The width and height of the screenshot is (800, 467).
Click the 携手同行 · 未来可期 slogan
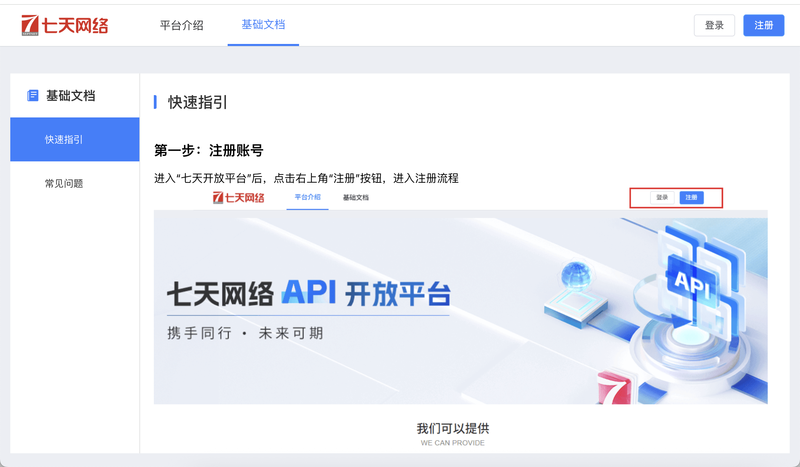(x=245, y=333)
